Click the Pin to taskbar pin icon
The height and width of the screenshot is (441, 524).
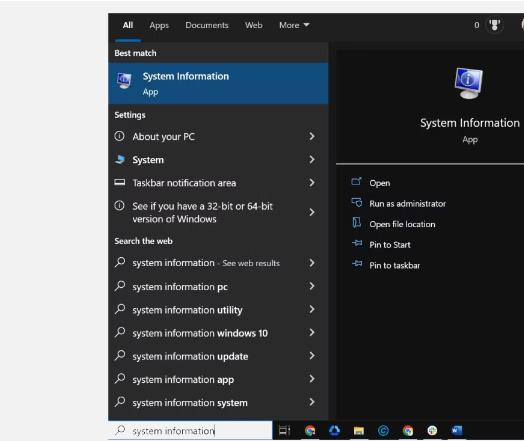[x=357, y=264]
